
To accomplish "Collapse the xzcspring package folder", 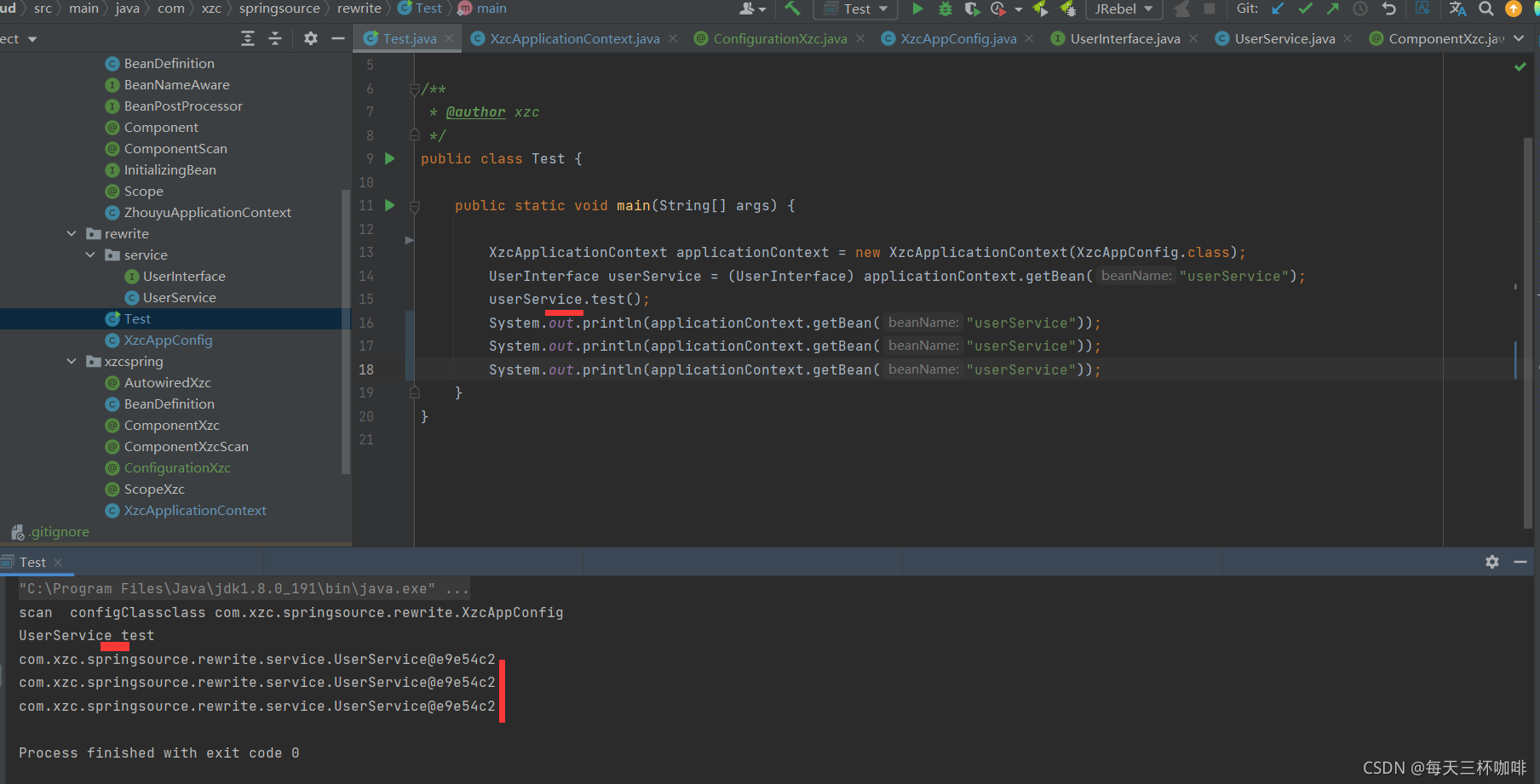I will point(72,361).
